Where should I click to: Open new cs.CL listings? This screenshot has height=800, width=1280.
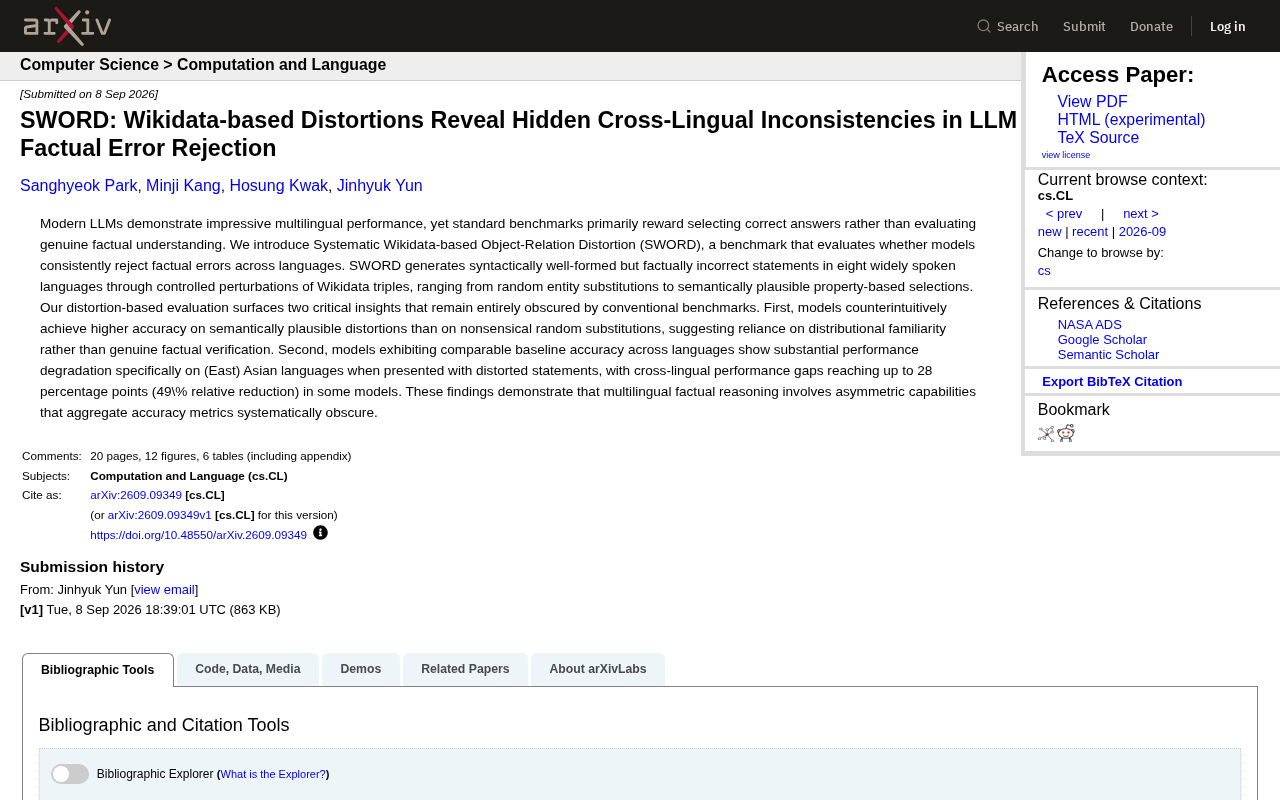pos(1049,232)
